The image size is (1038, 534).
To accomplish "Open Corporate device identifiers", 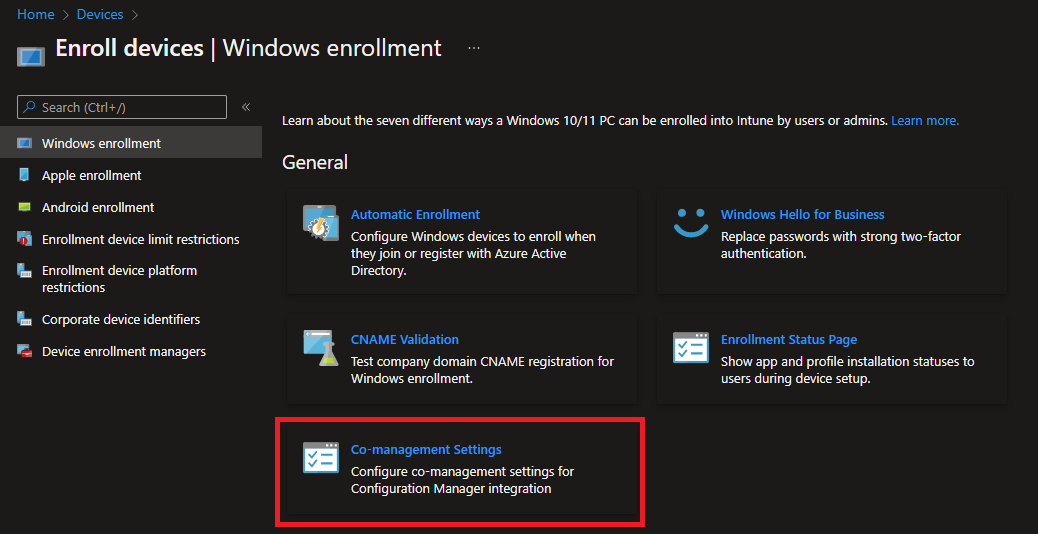I will 131,319.
